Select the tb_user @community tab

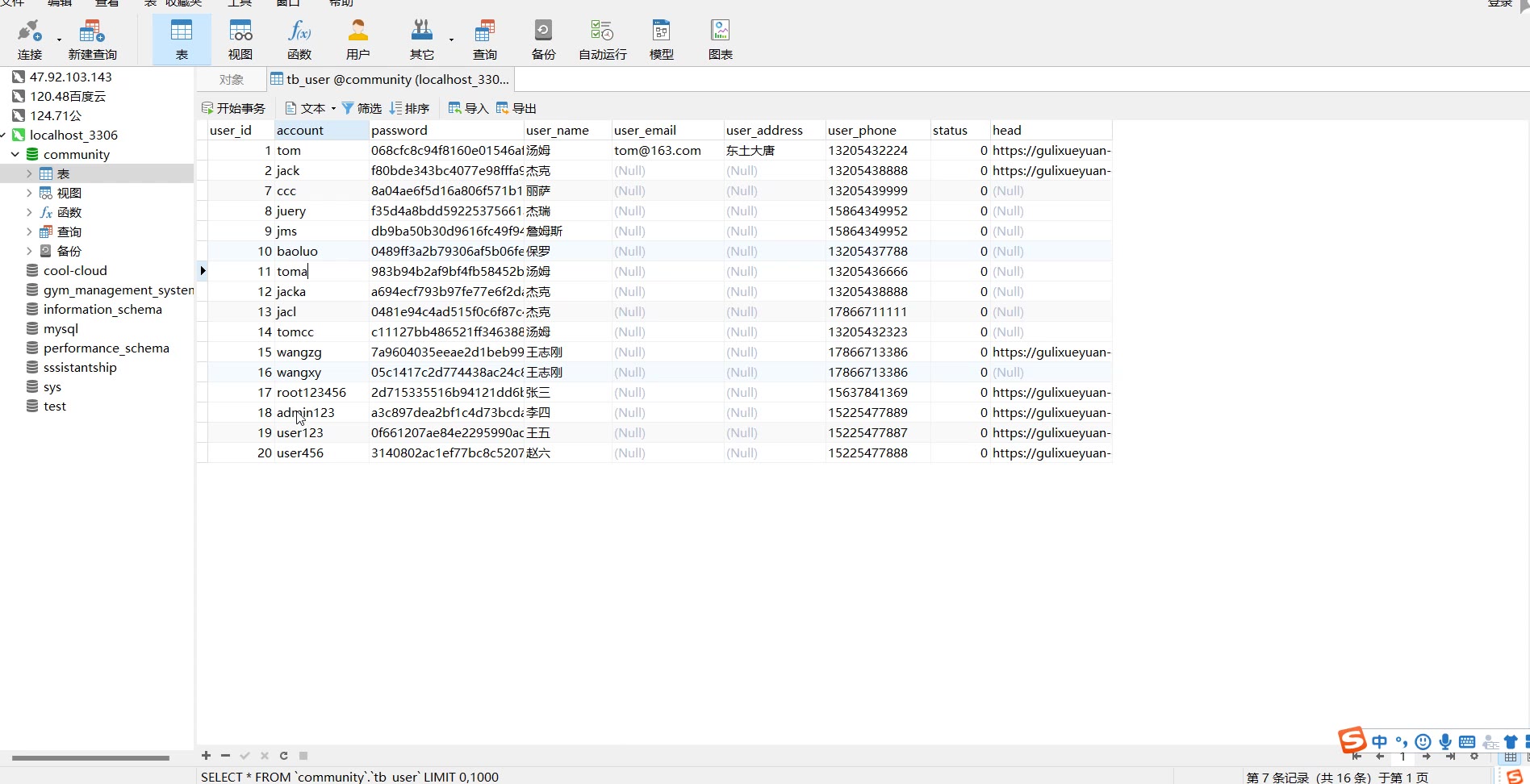point(391,79)
